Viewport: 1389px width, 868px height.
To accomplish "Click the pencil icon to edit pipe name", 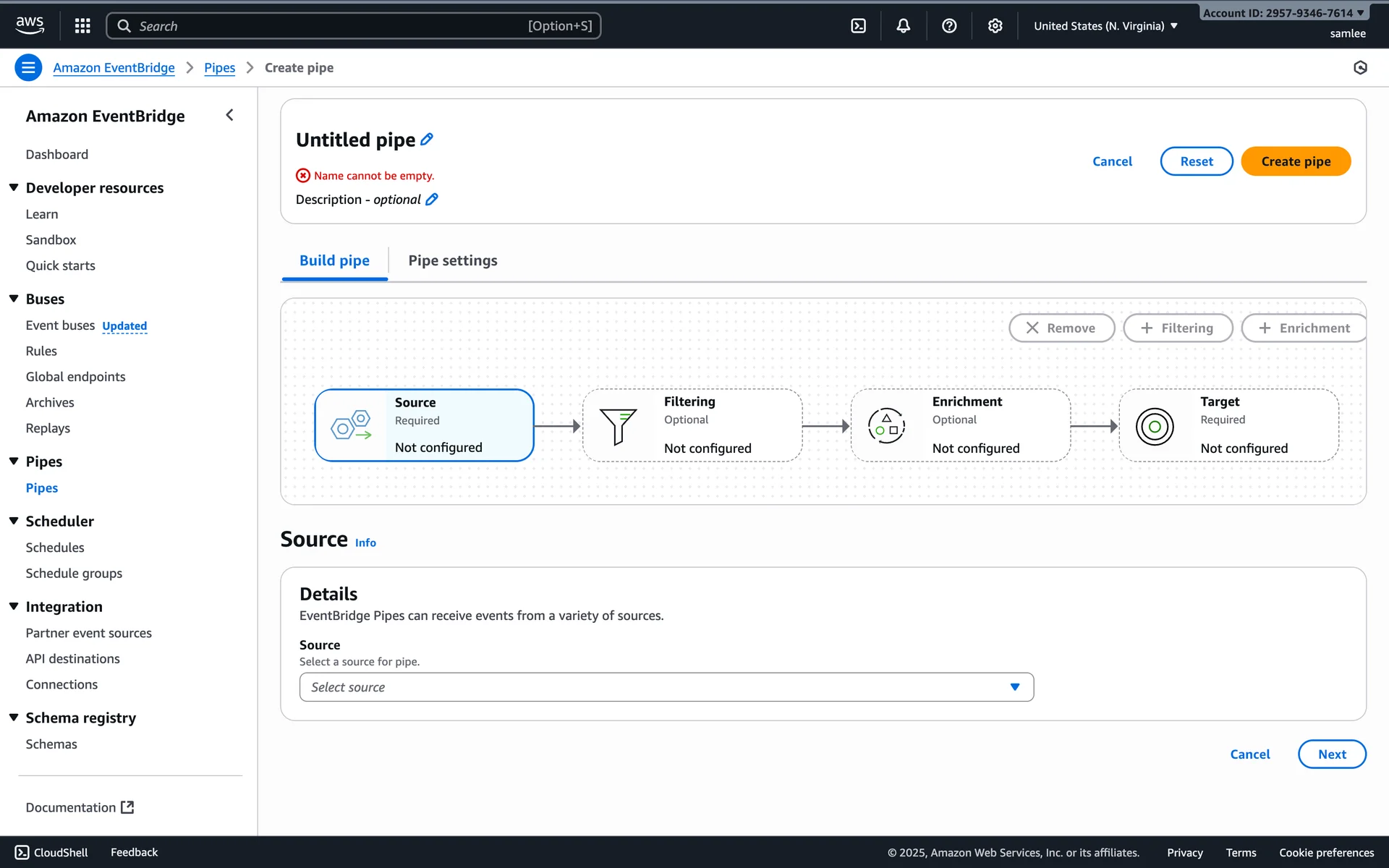I will coord(427,140).
